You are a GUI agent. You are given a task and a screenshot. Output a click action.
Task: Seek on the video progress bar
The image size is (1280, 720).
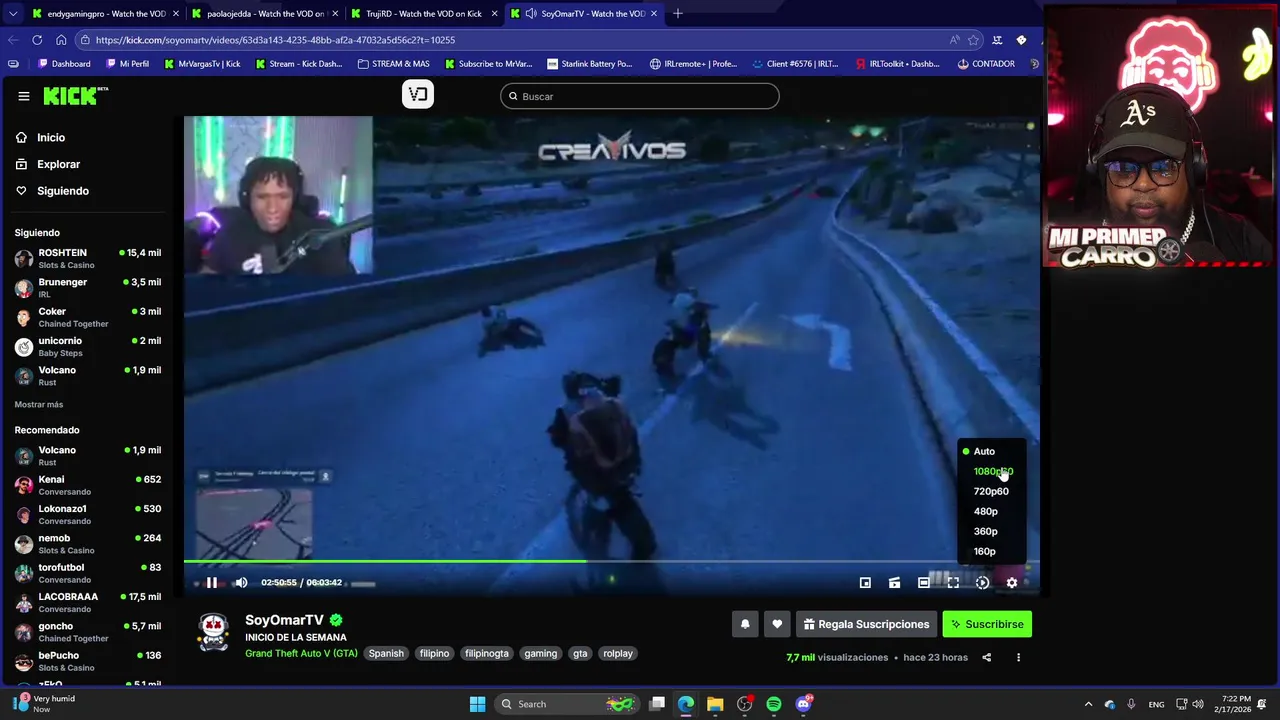(x=611, y=561)
